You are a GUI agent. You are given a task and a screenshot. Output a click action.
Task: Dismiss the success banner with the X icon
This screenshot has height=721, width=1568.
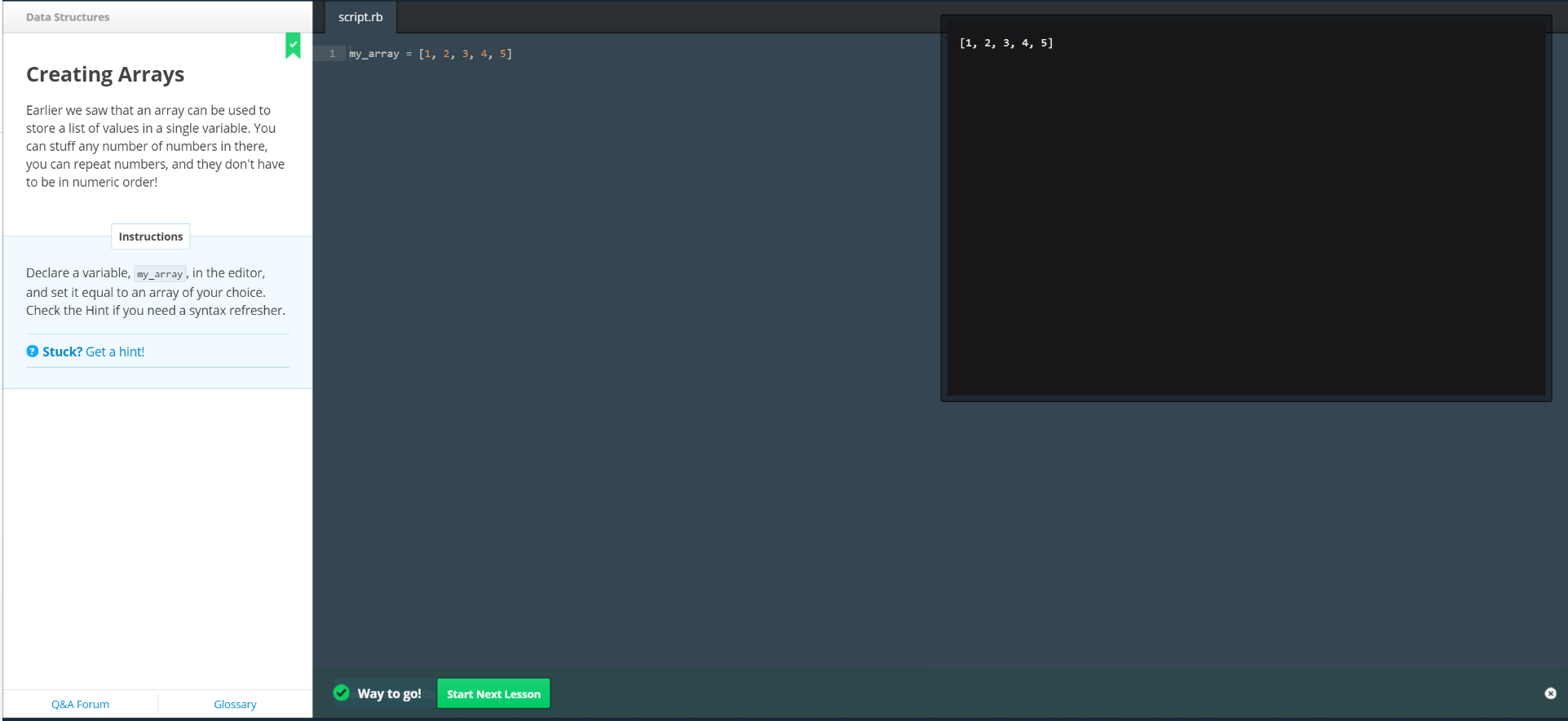tap(1550, 693)
